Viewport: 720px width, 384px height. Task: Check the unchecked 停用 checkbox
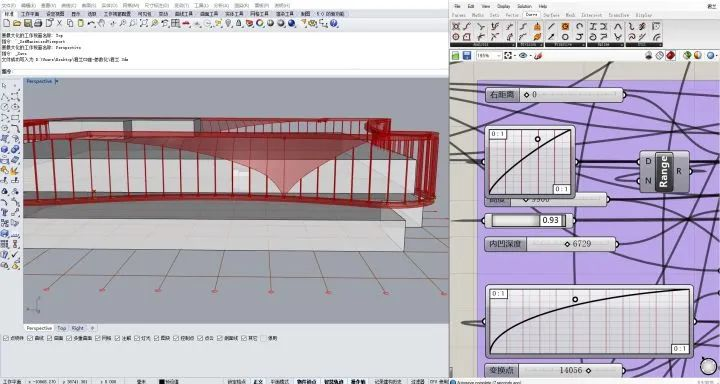click(264, 338)
